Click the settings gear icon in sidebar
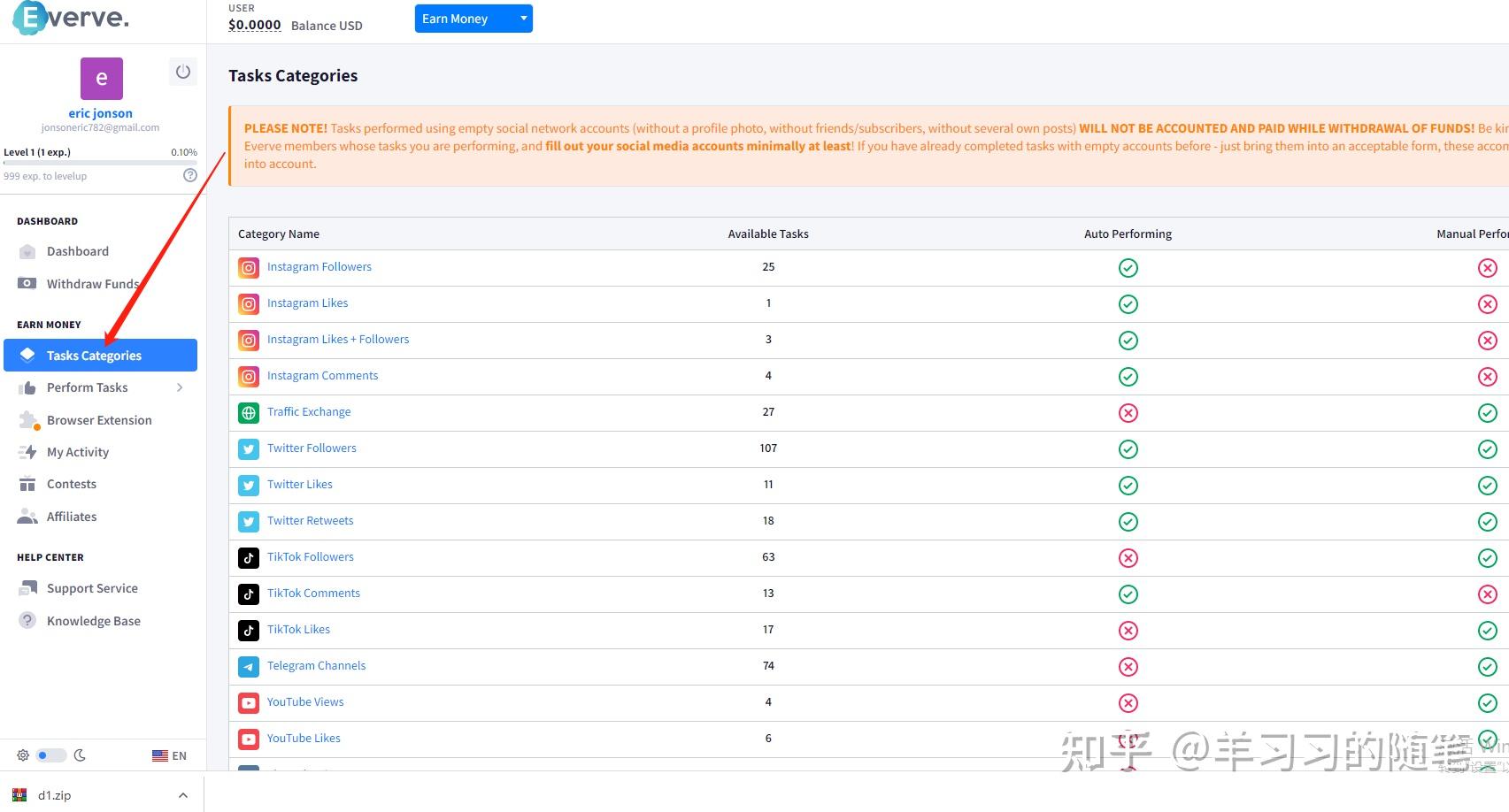The height and width of the screenshot is (812, 1509). point(23,755)
